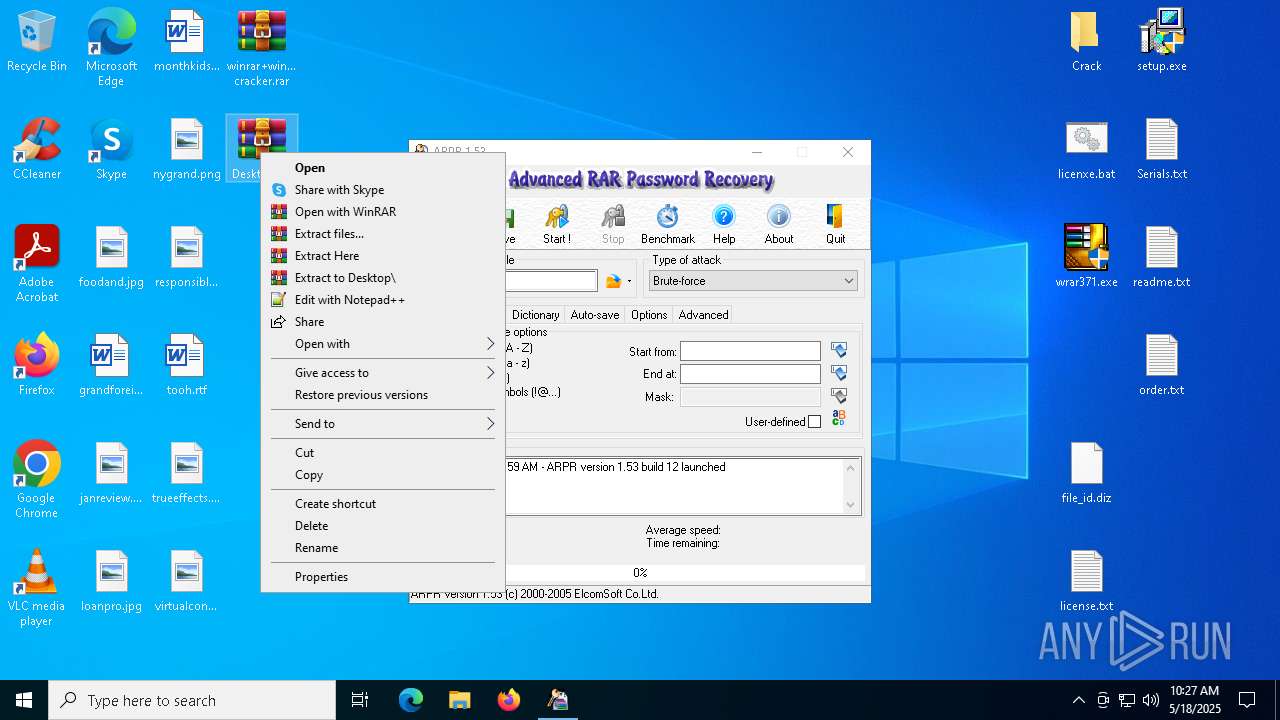1280x720 pixels.
Task: Switch to the Dictionary tab
Action: point(535,315)
